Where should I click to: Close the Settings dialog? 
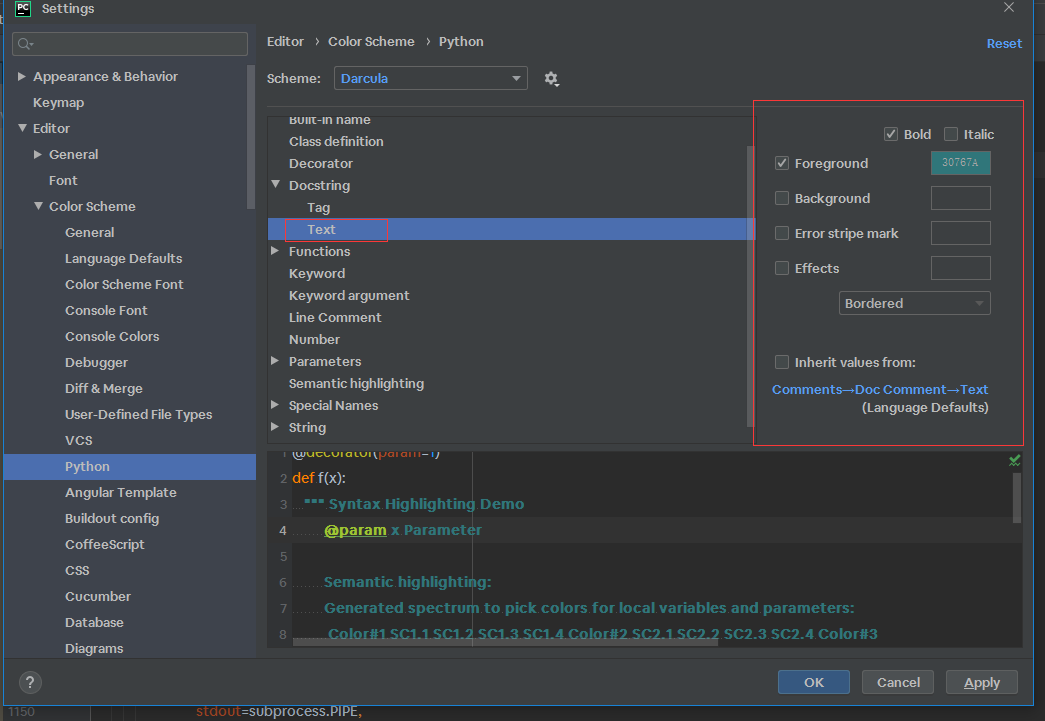1009,7
